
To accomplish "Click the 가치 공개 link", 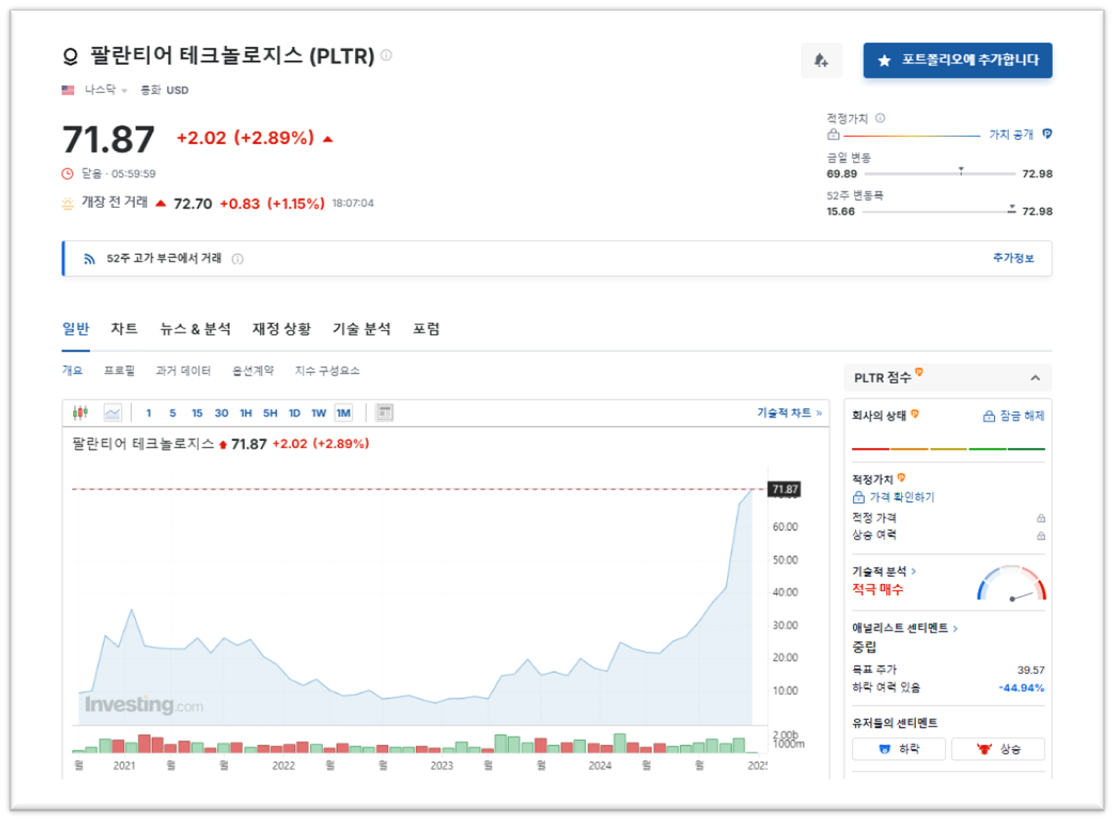I will (x=1011, y=134).
